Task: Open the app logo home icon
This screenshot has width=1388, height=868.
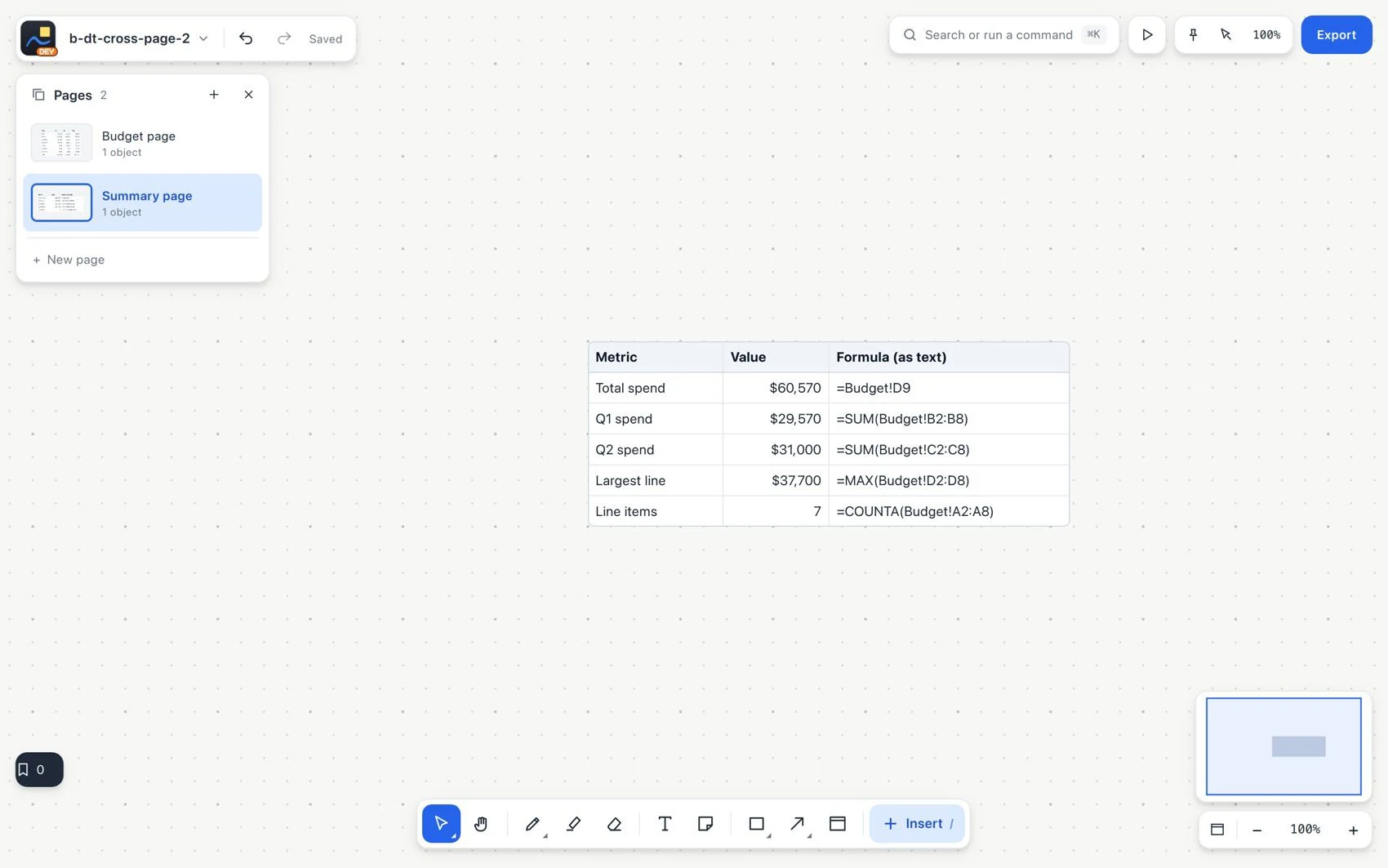Action: pyautogui.click(x=38, y=38)
